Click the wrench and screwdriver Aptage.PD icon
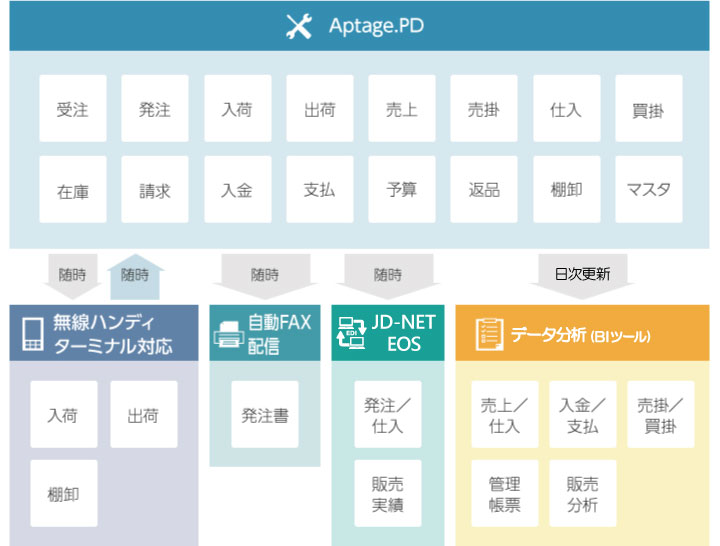This screenshot has width=720, height=546. pos(299,26)
